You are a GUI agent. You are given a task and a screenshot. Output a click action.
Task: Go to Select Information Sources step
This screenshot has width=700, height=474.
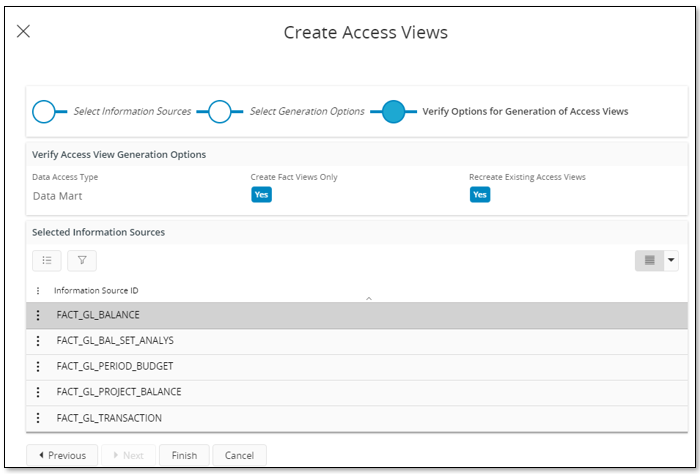coord(44,112)
